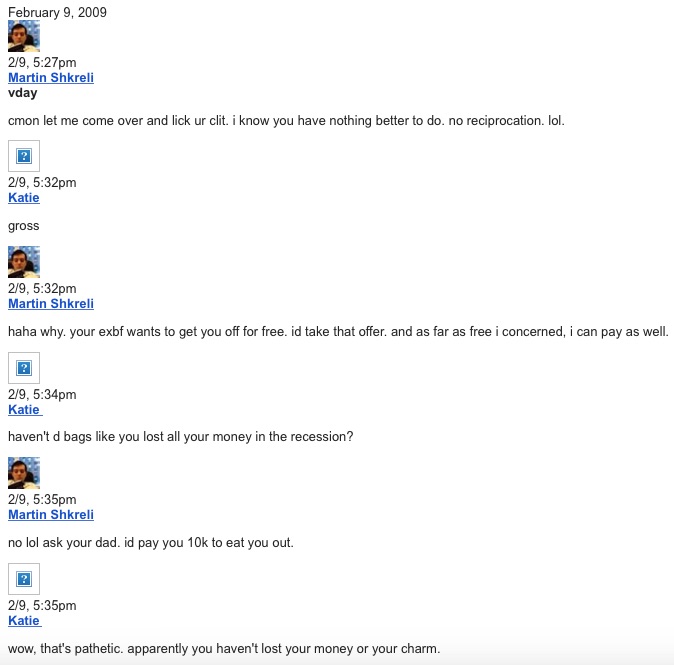674x665 pixels.
Task: Click the 5:32pm timestamp above Katie's name
Action: tap(42, 183)
